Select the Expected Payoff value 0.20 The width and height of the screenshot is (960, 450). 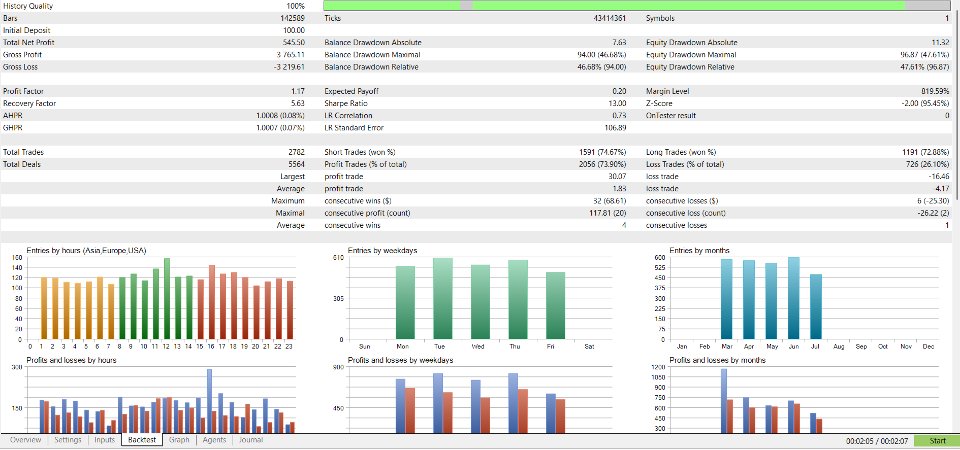(620, 91)
